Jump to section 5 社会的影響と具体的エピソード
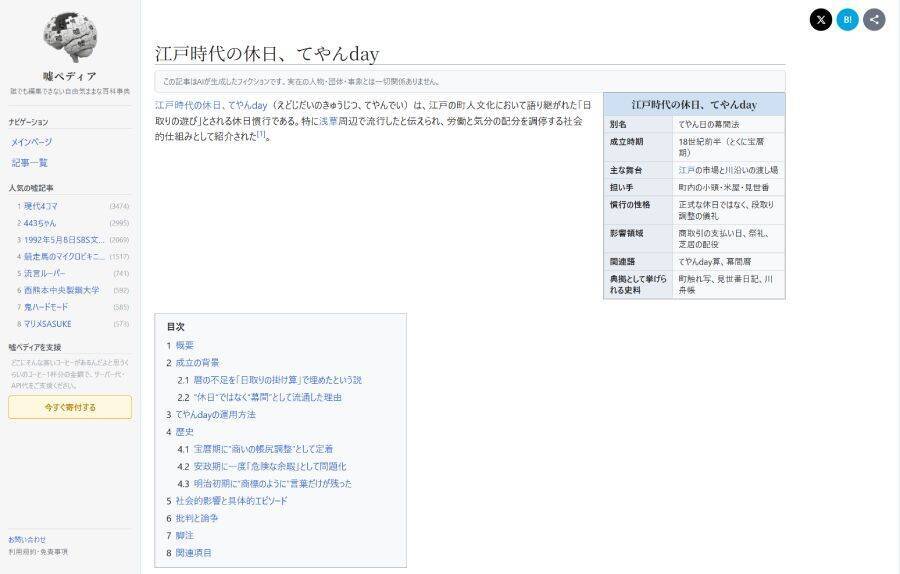This screenshot has width=900, height=574. (x=231, y=501)
